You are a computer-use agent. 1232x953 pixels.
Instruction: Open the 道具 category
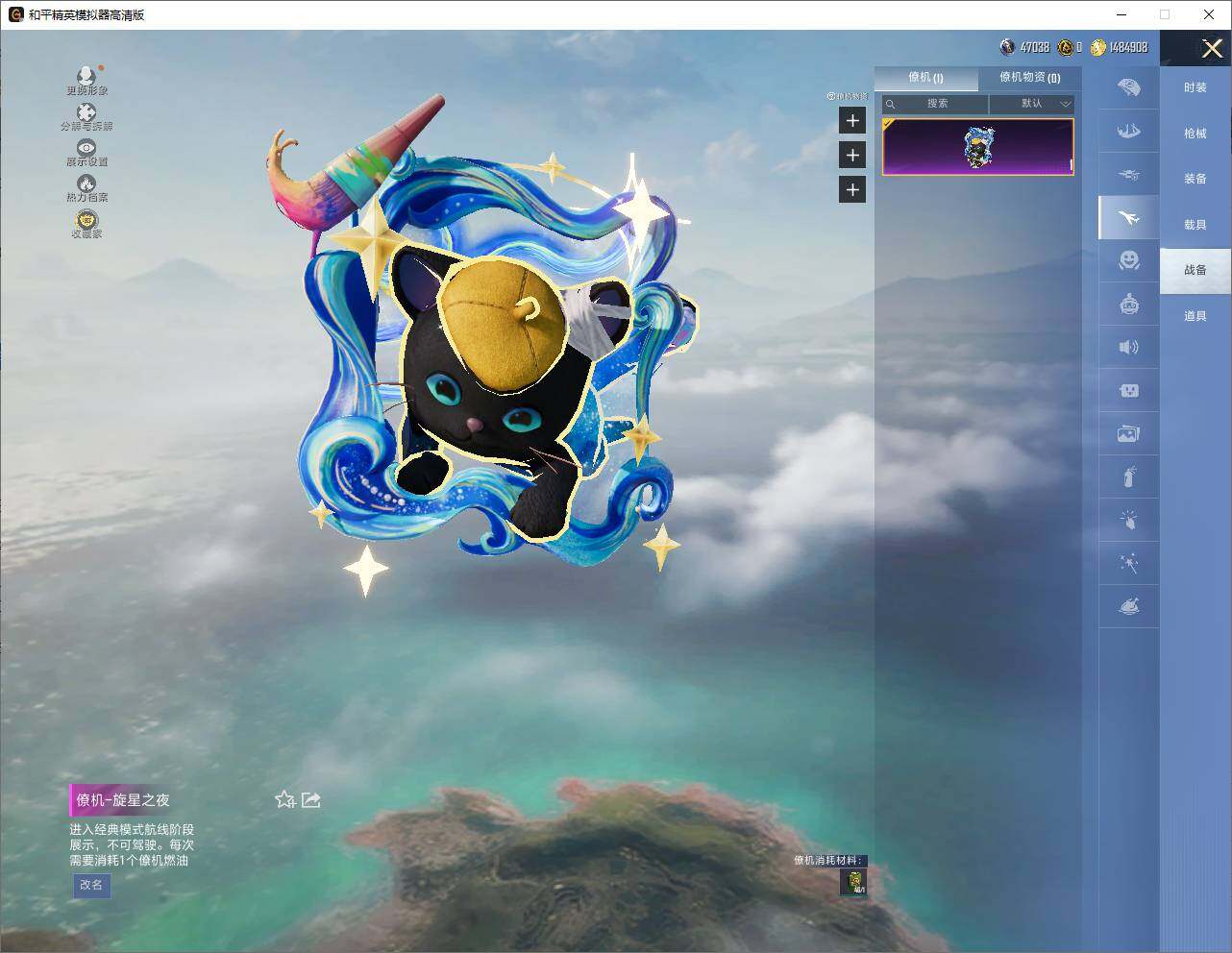coord(1195,316)
